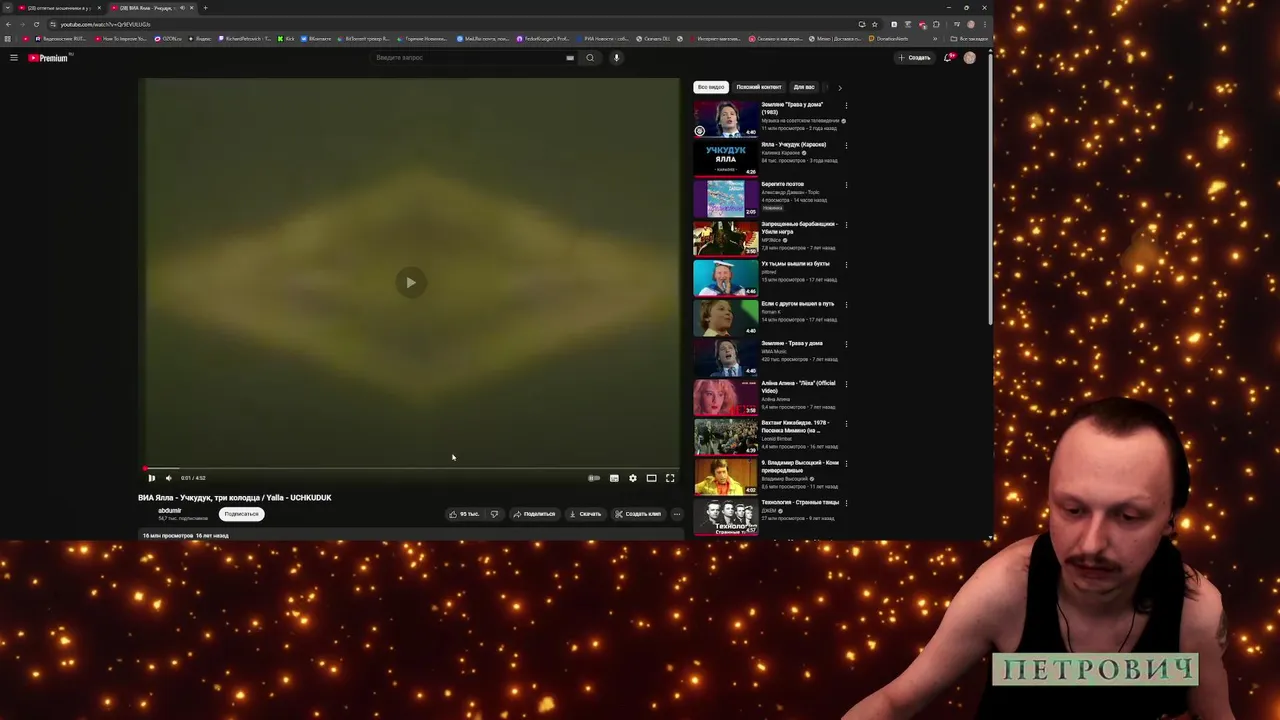1280x720 pixels.
Task: Toggle subtitles in the player
Action: pyautogui.click(x=614, y=478)
